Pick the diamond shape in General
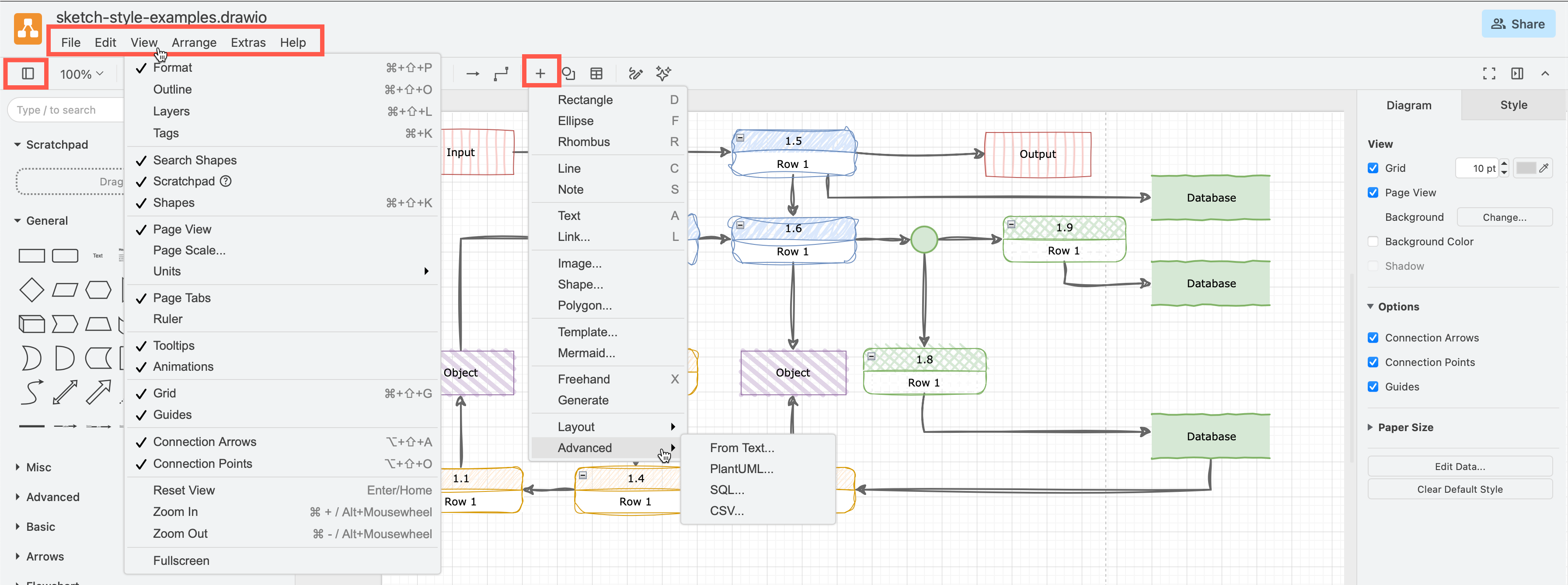 click(x=31, y=290)
